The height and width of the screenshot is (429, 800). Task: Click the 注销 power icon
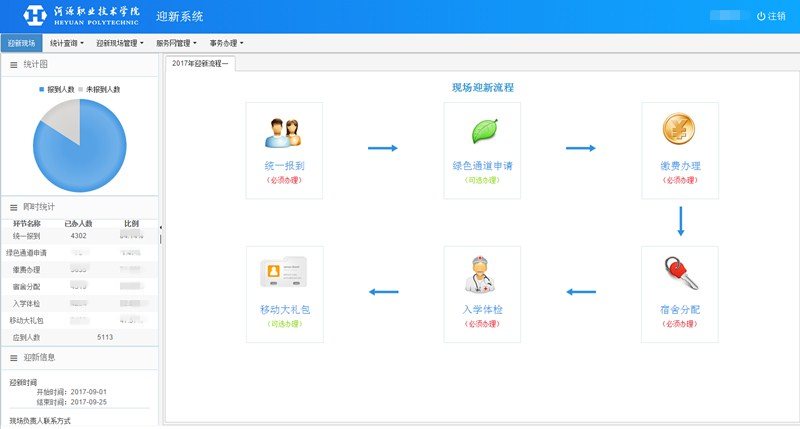click(760, 16)
